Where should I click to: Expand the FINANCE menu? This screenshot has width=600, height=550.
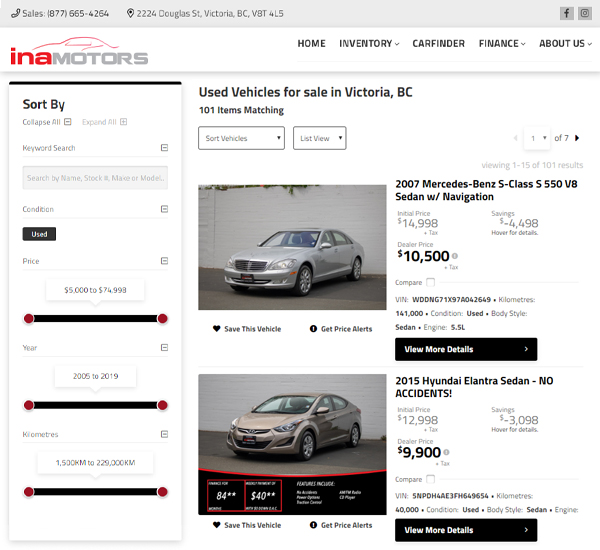(x=502, y=44)
